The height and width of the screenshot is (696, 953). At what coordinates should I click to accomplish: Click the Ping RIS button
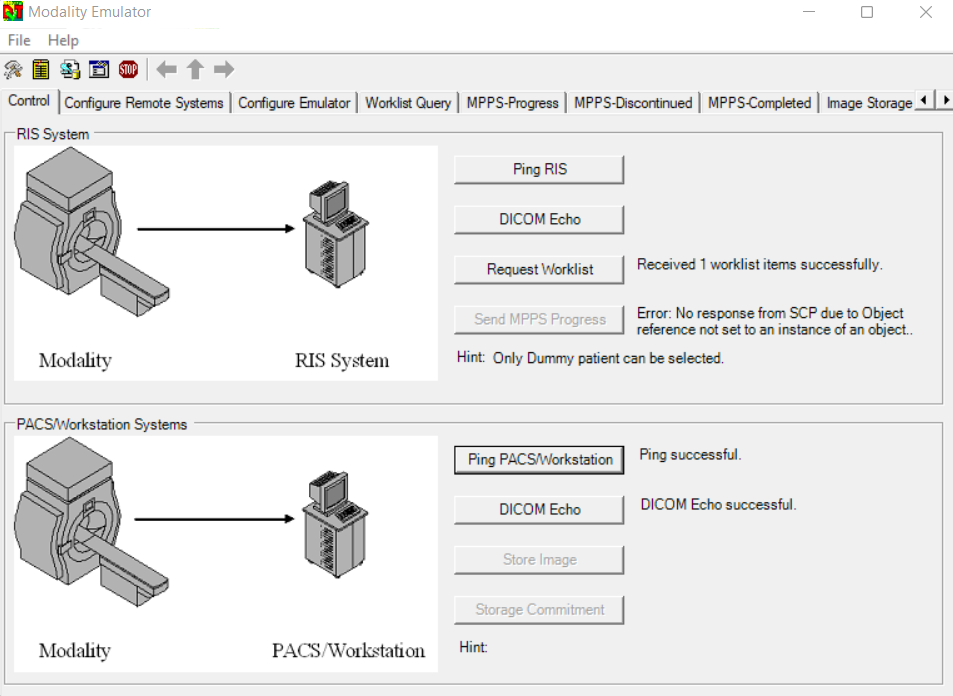pos(538,169)
